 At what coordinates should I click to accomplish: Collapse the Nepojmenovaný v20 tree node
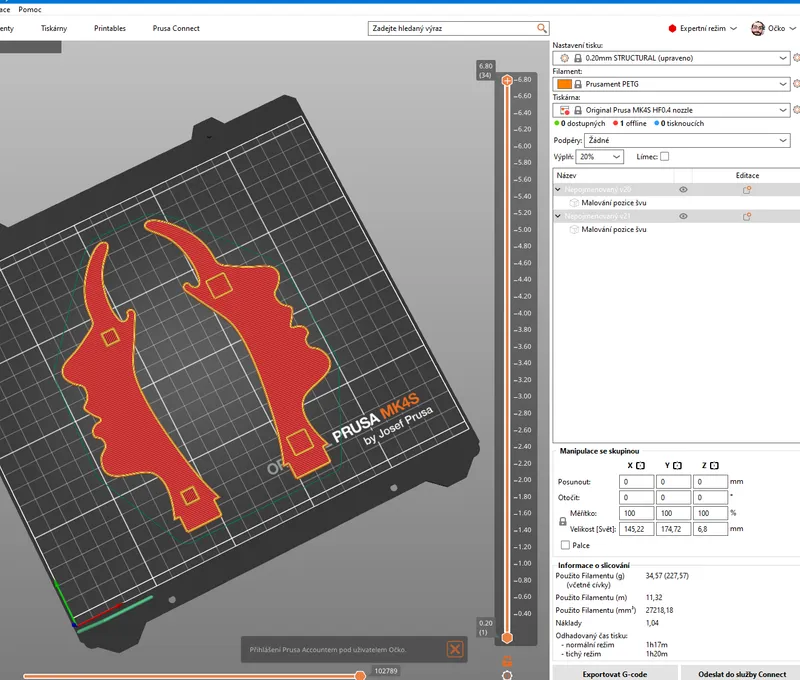558,189
